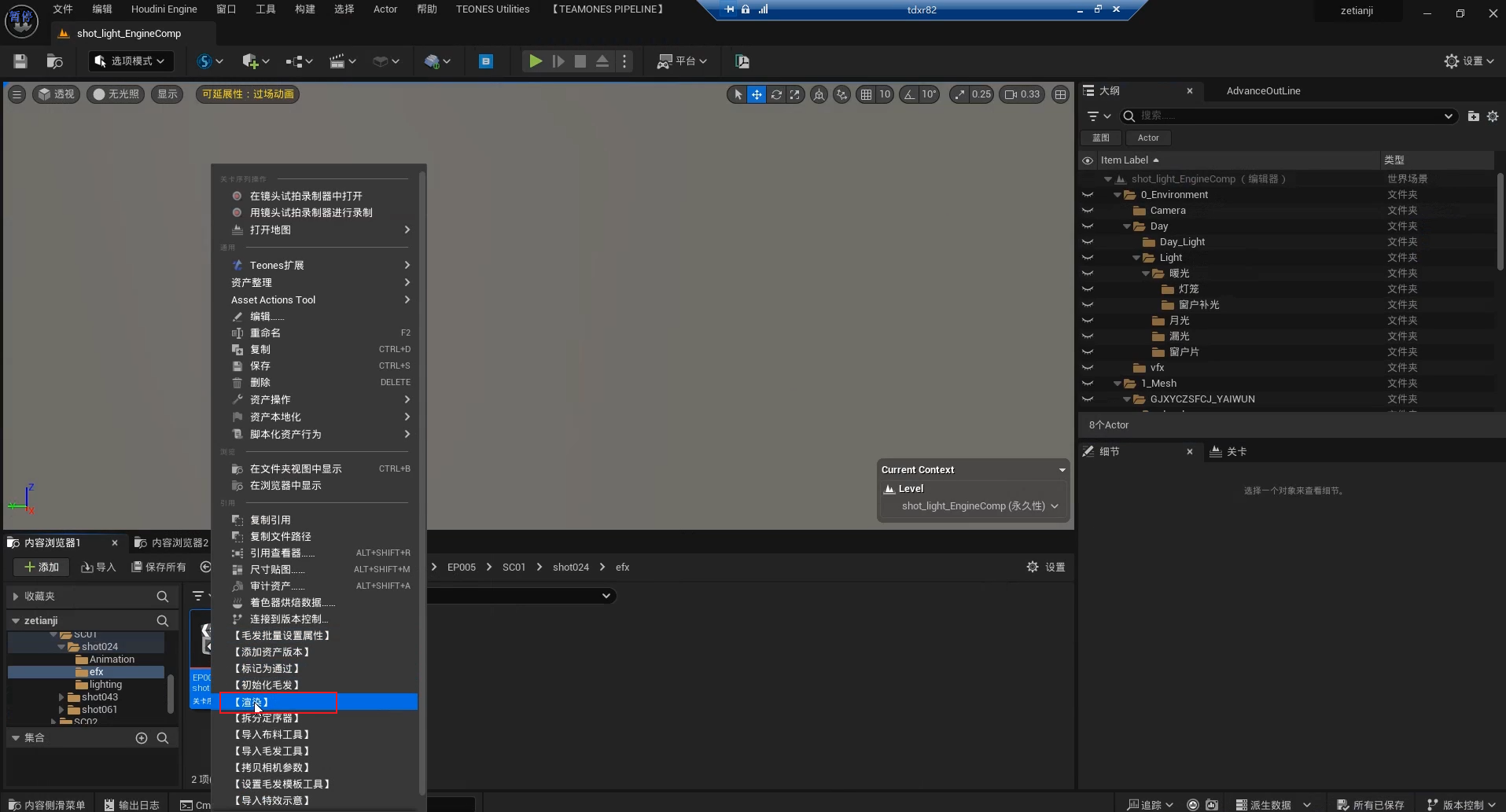Expand the shot043 folder in tree
The width and height of the screenshot is (1506, 812).
point(61,697)
